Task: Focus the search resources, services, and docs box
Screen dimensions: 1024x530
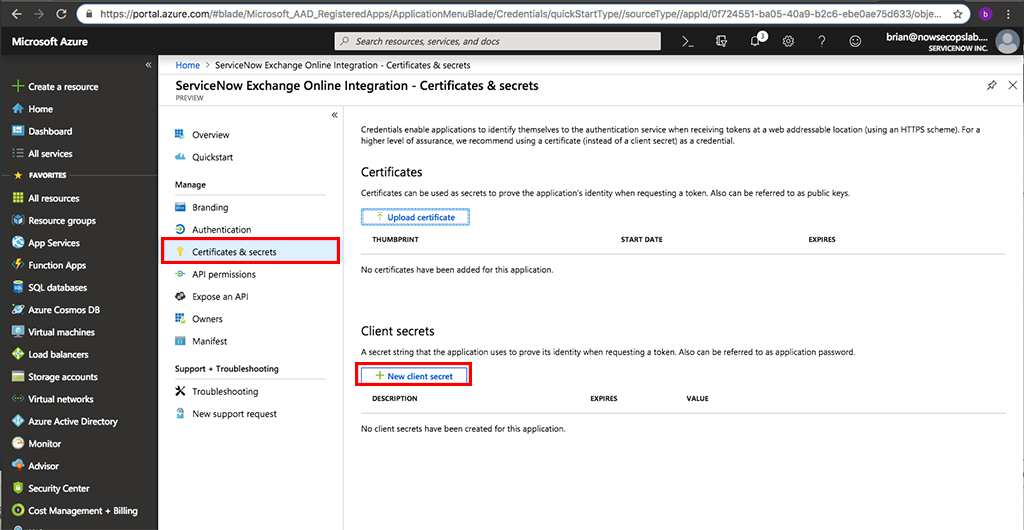Action: coord(498,41)
